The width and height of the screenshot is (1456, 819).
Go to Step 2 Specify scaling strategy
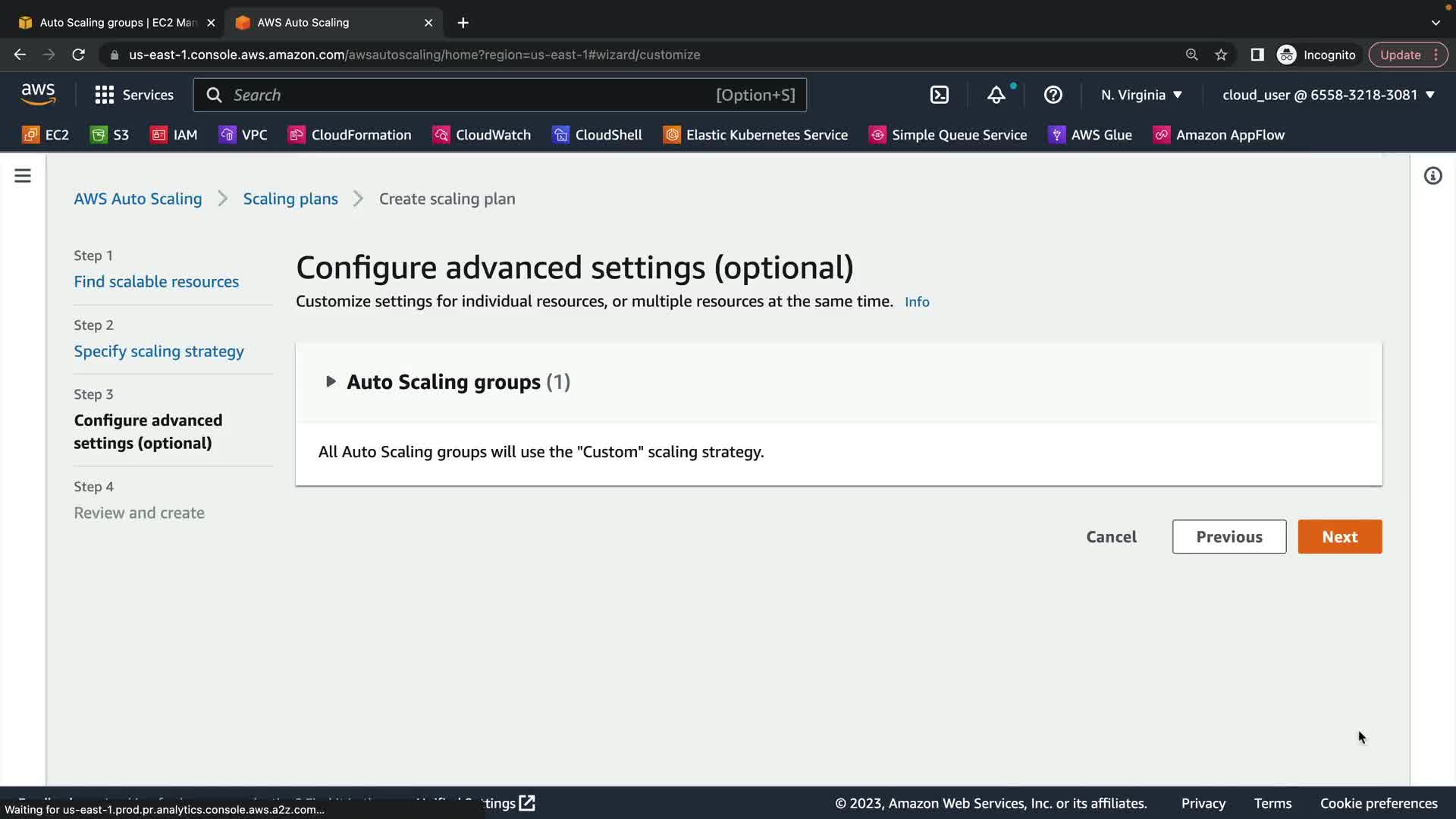(x=158, y=351)
